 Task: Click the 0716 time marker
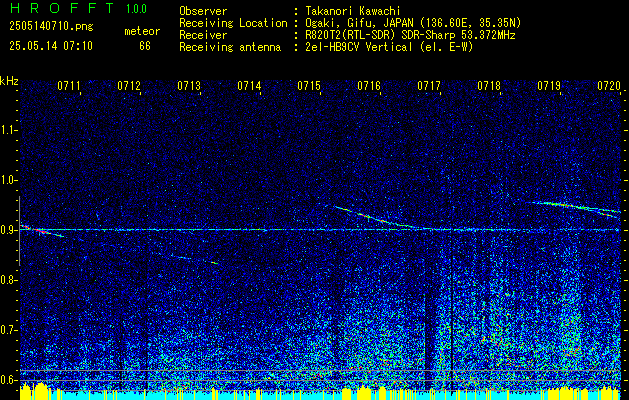(x=369, y=85)
